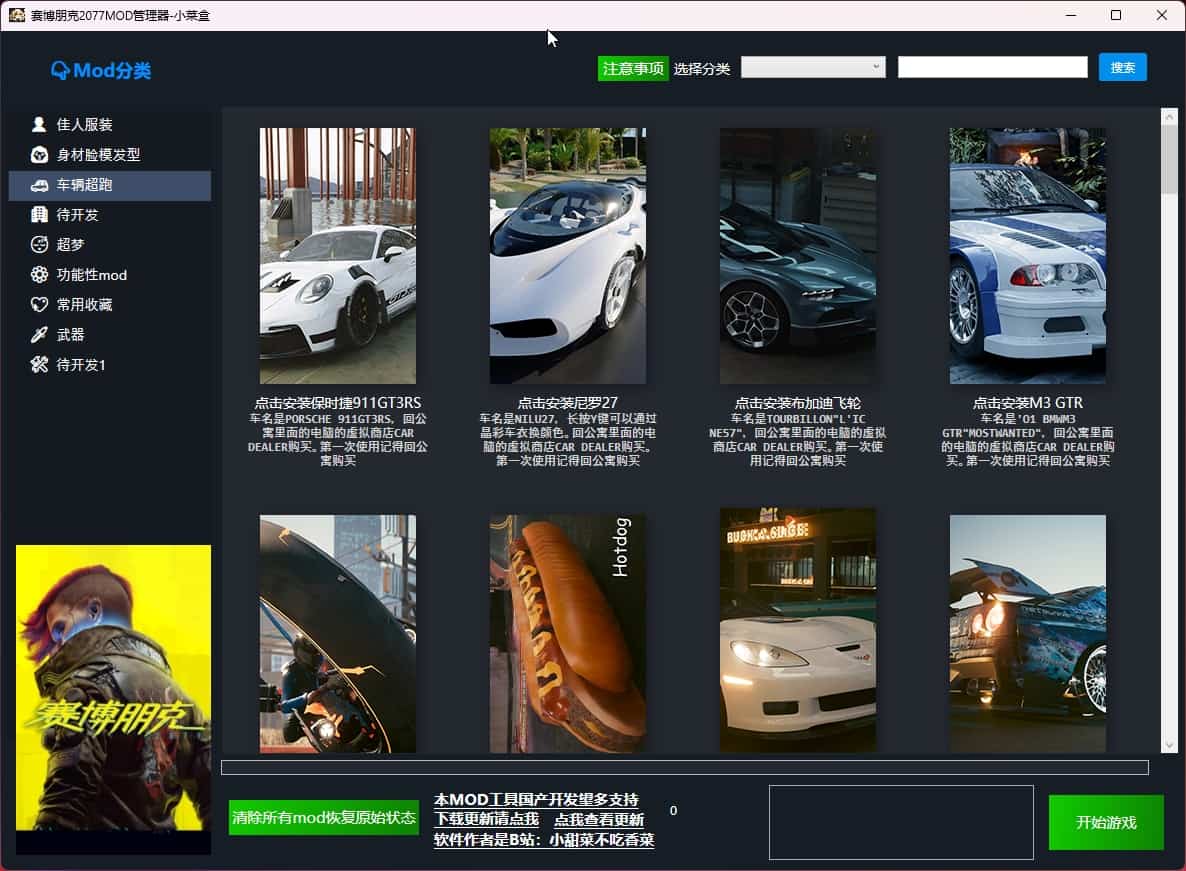
Task: Click the scroll down arrow of mod list
Action: (x=1169, y=745)
